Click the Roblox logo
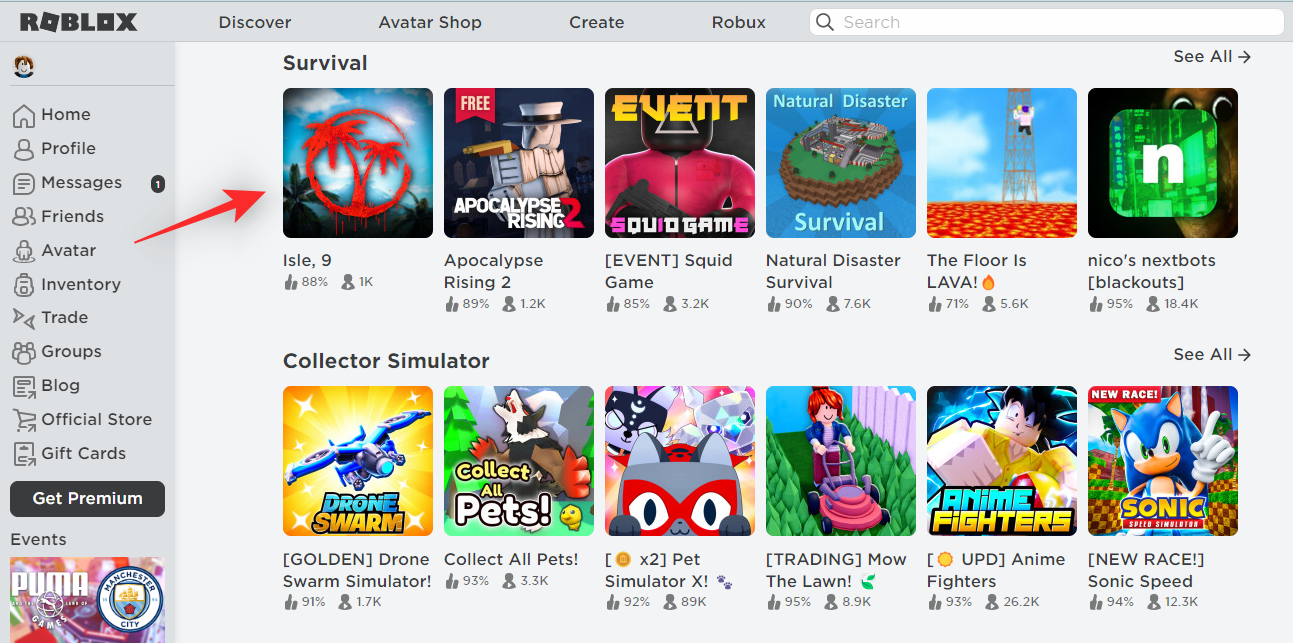 coord(78,22)
